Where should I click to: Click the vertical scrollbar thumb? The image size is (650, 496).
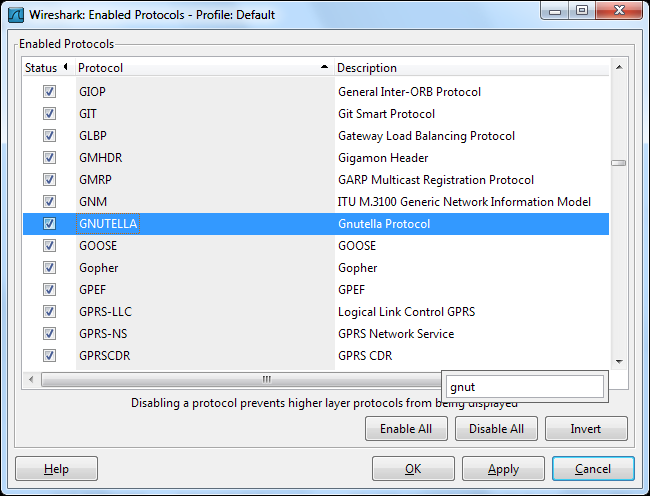coord(619,163)
